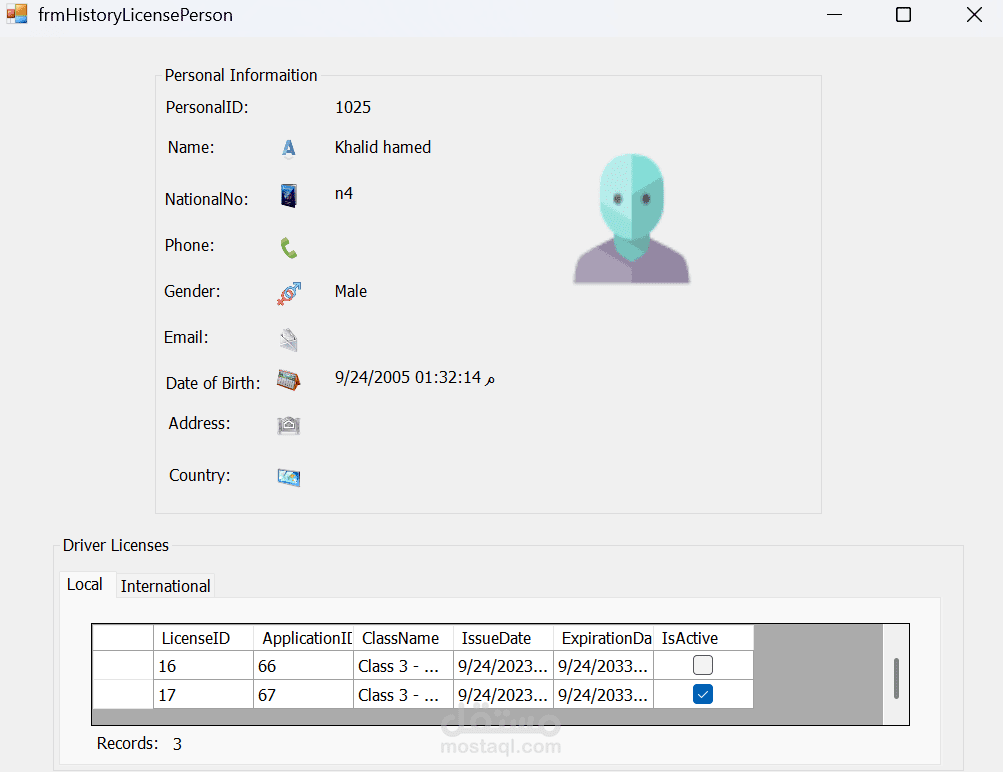1003x772 pixels.
Task: Uncheck IsActive checkbox for license 17
Action: pos(703,694)
